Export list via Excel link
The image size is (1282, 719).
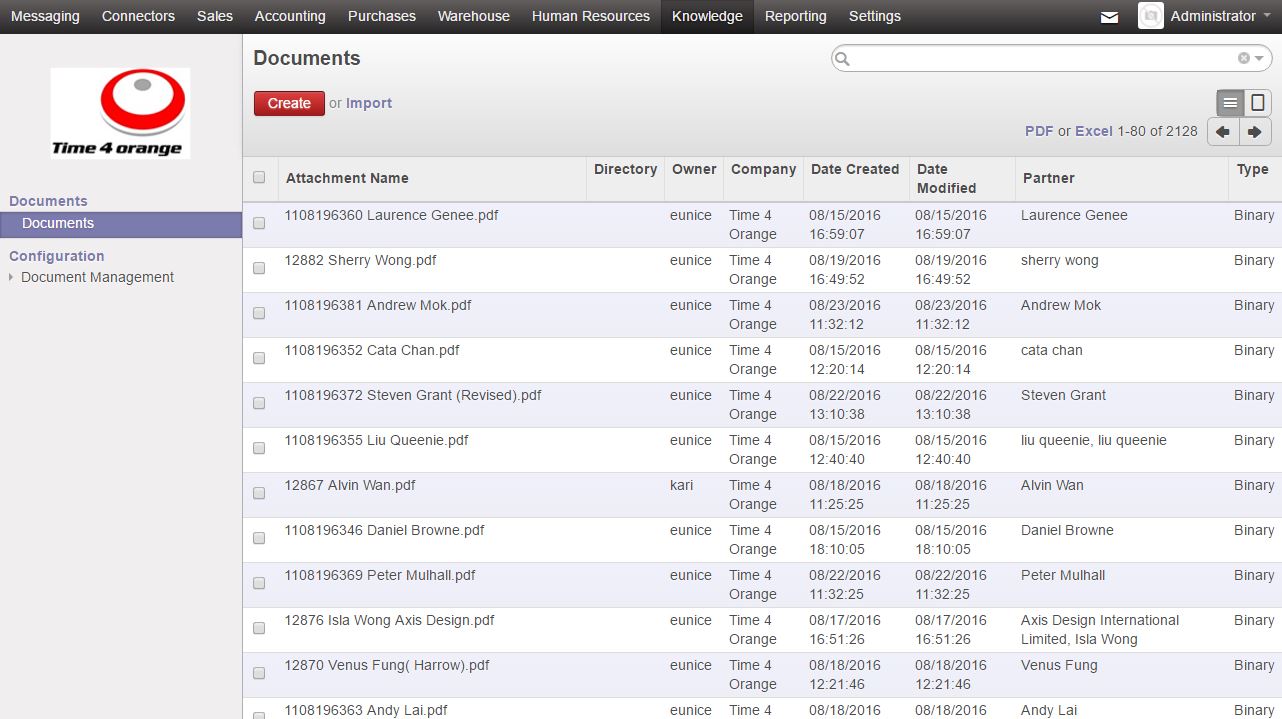click(x=1094, y=131)
